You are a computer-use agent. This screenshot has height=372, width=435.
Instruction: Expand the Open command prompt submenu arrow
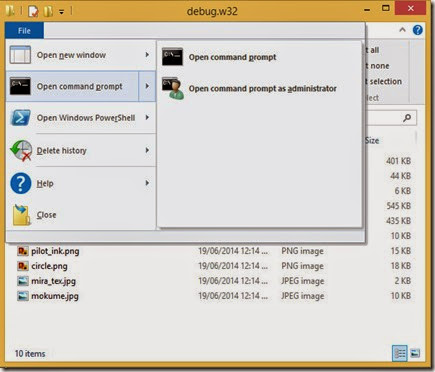(x=147, y=86)
